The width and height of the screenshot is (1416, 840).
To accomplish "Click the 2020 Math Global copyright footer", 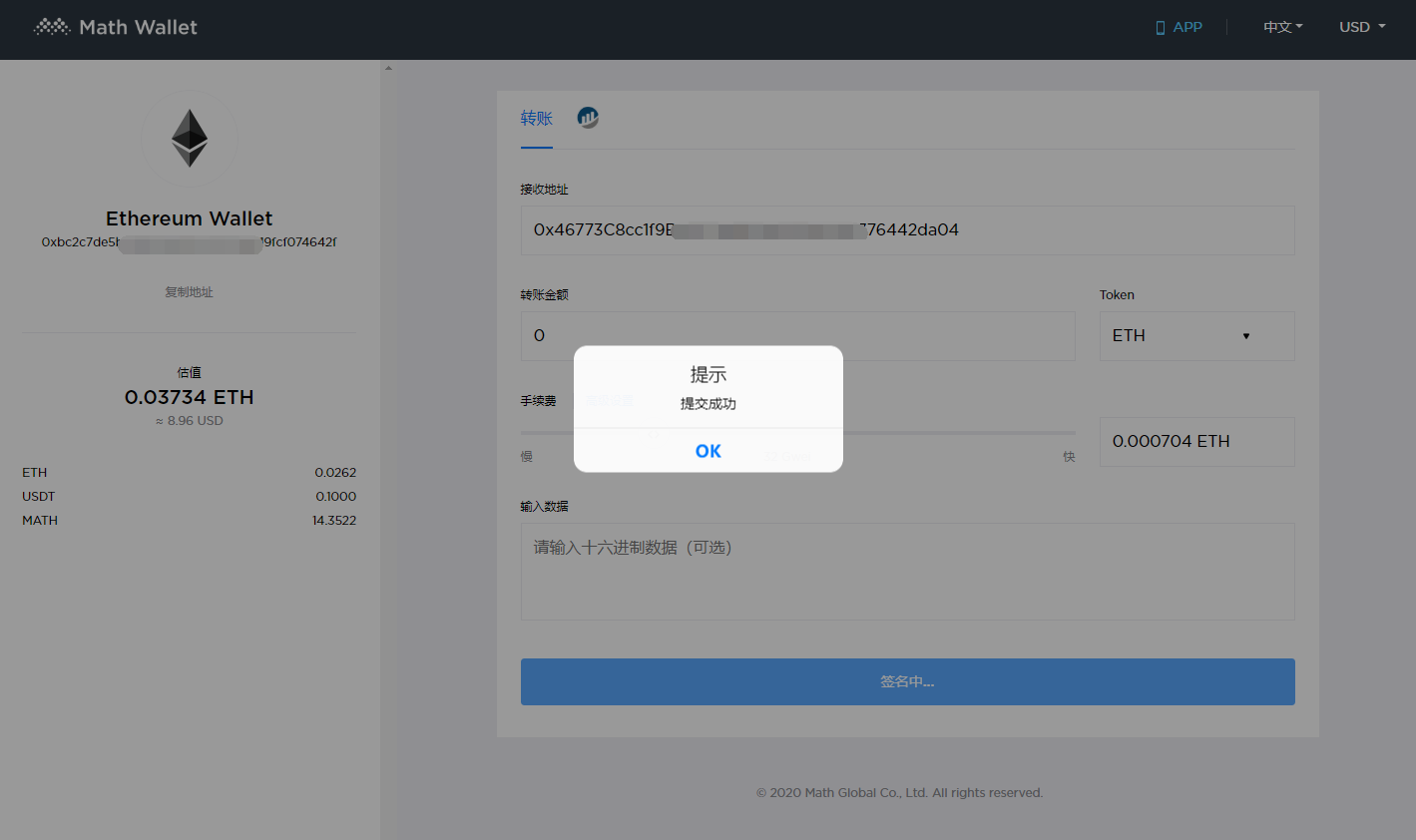I will pos(899,793).
